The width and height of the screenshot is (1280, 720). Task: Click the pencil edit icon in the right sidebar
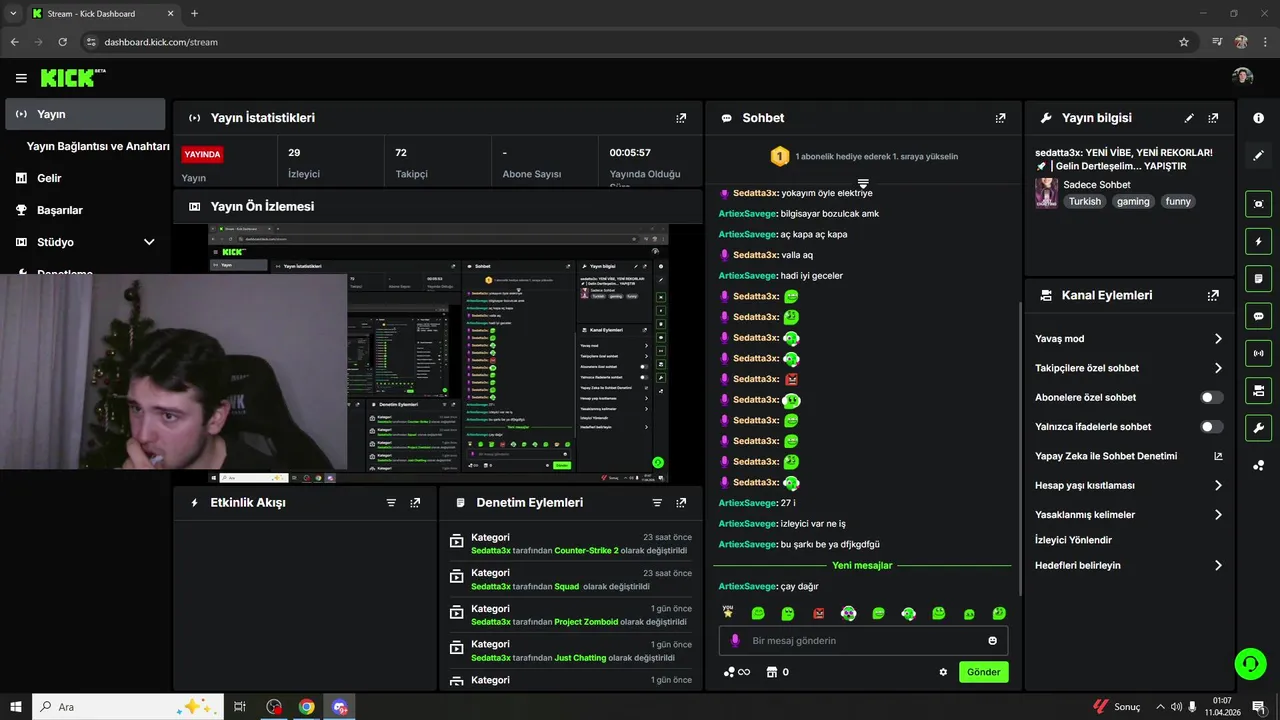(1258, 156)
